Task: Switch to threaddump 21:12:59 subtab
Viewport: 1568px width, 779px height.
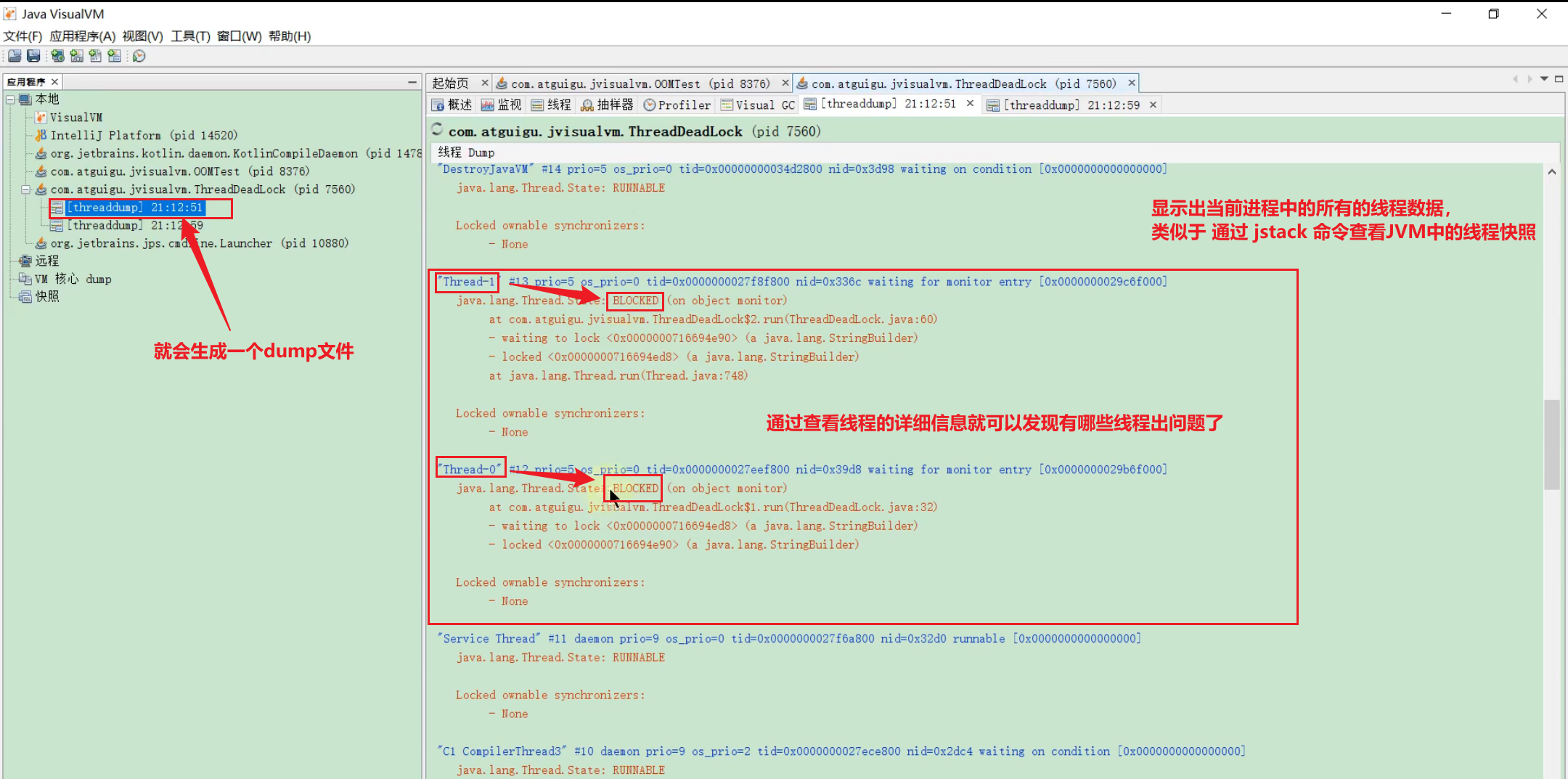Action: pyautogui.click(x=1063, y=105)
